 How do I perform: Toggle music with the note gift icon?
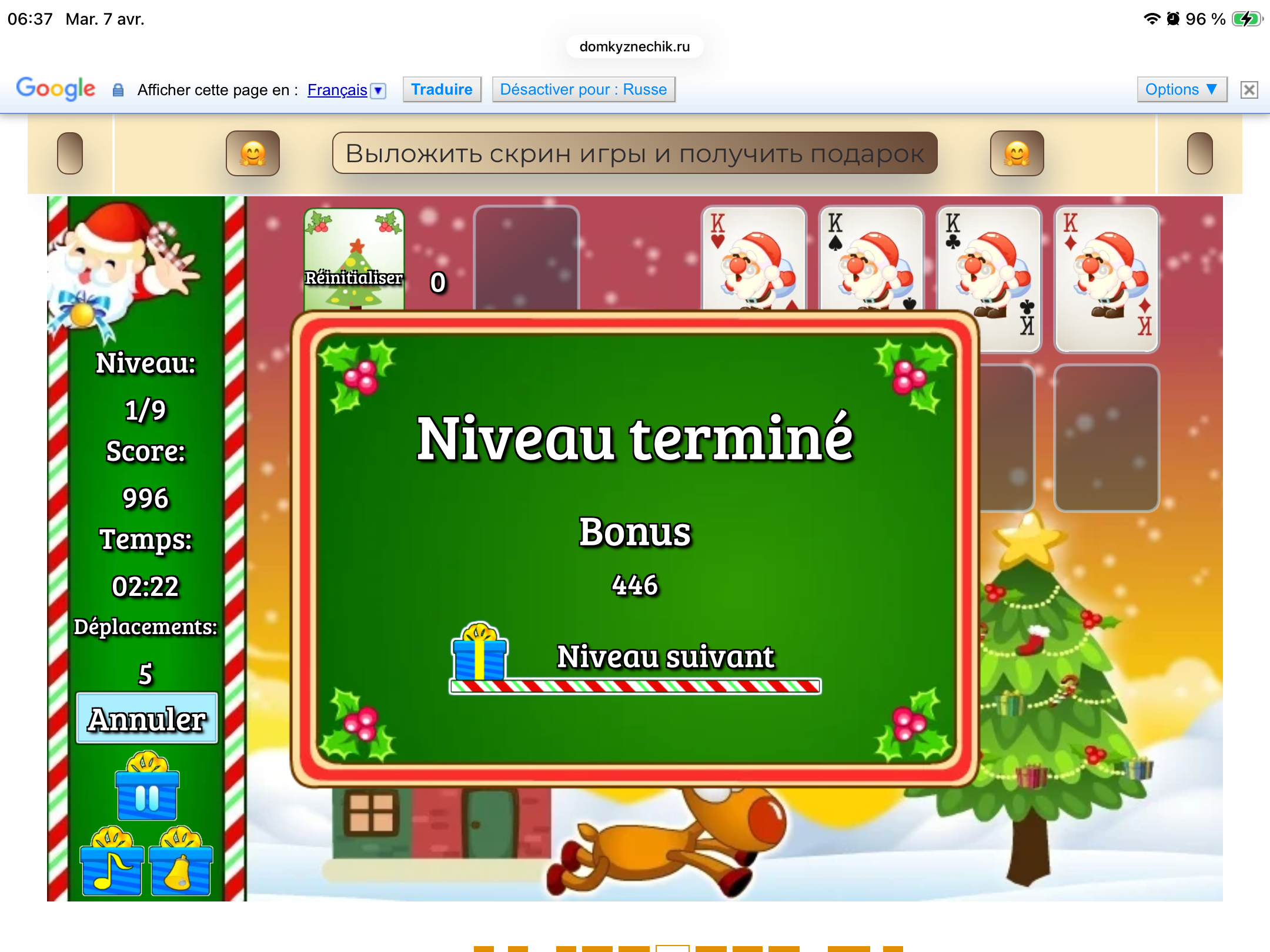[x=112, y=864]
